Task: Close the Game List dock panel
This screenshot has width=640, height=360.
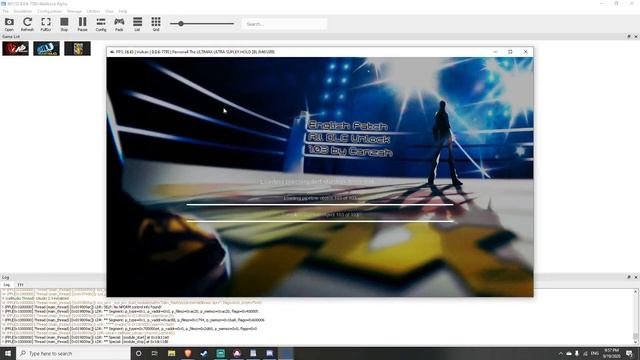Action: coord(636,36)
